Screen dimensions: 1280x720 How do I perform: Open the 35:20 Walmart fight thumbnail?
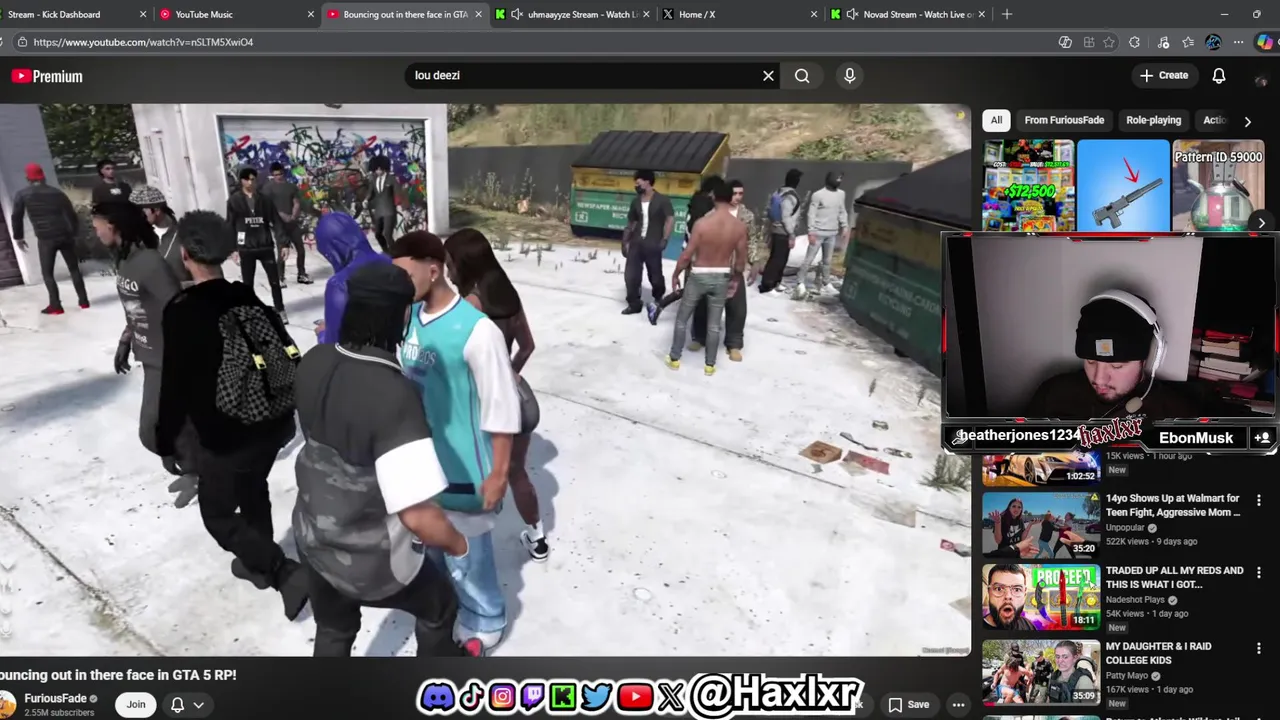[x=1041, y=523]
